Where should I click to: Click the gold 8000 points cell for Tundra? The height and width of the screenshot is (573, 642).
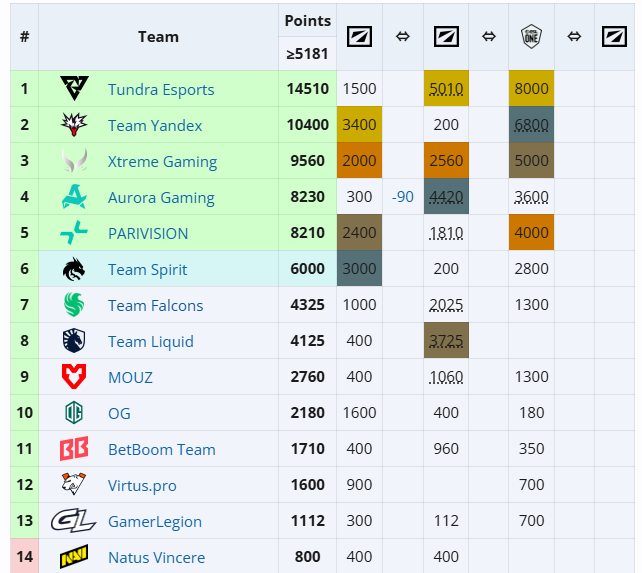[x=531, y=88]
